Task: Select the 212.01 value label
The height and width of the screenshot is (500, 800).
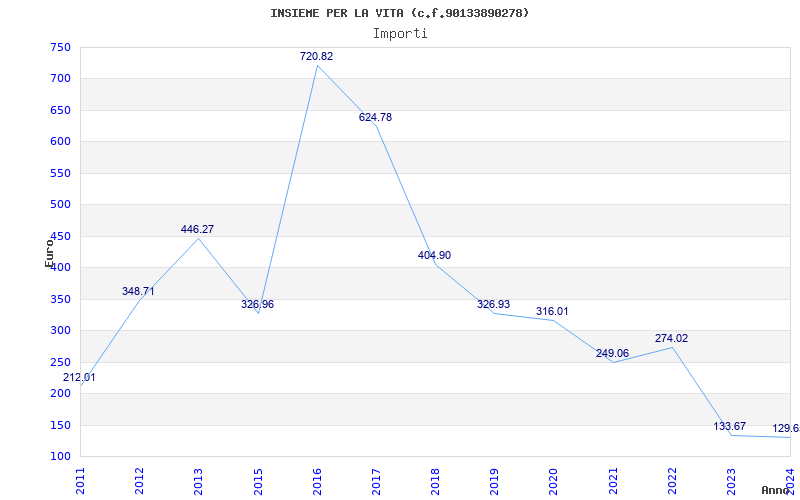Action: pyautogui.click(x=79, y=378)
